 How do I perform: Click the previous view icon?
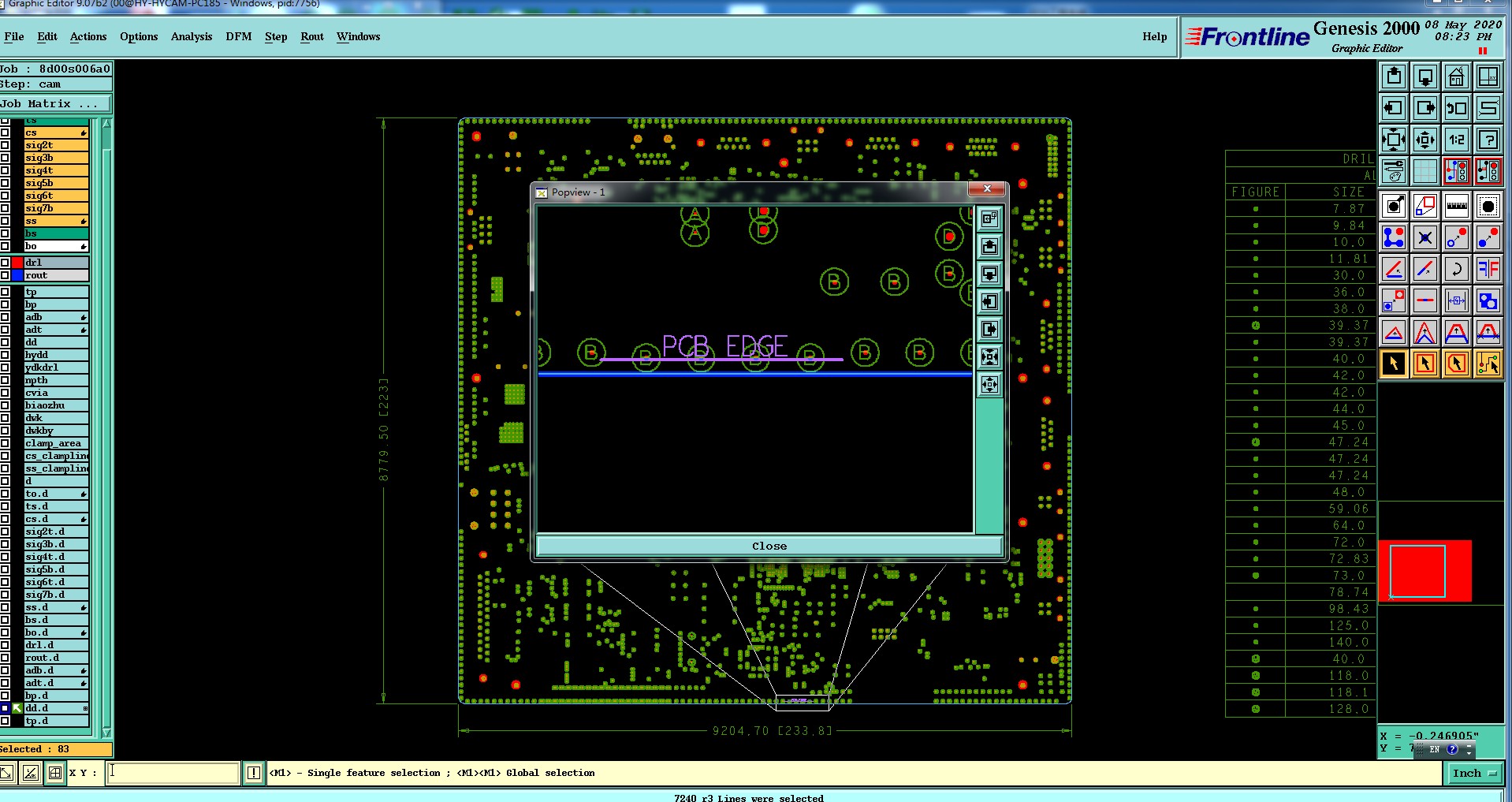pos(1457,108)
